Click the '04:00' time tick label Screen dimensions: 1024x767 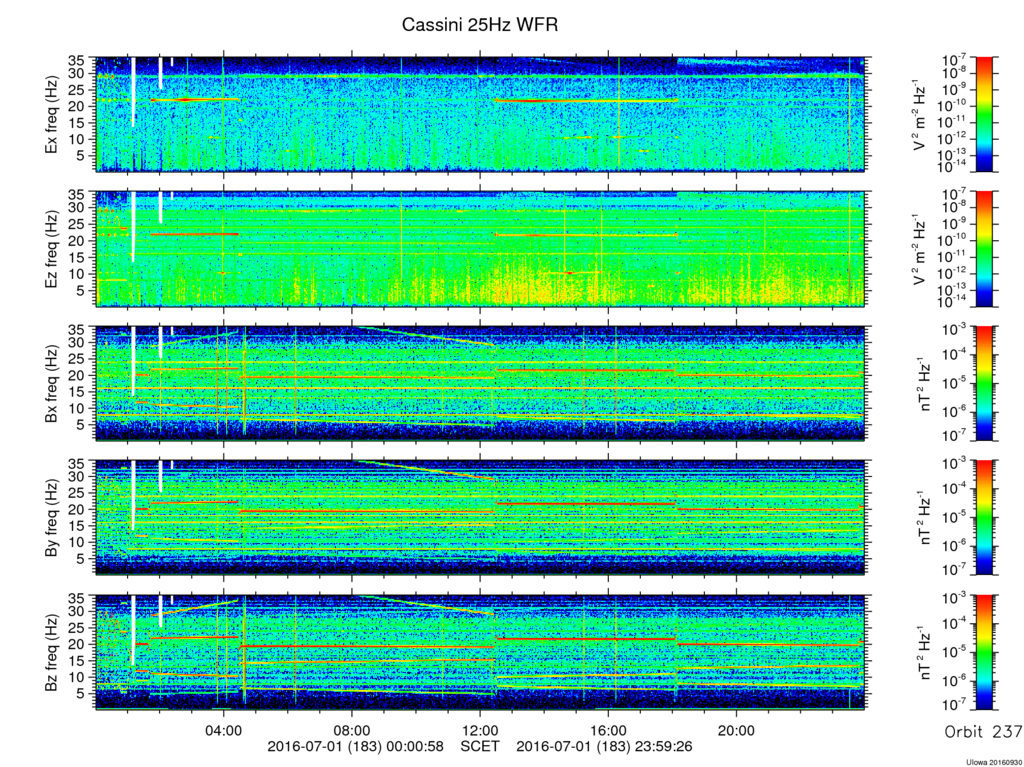224,730
